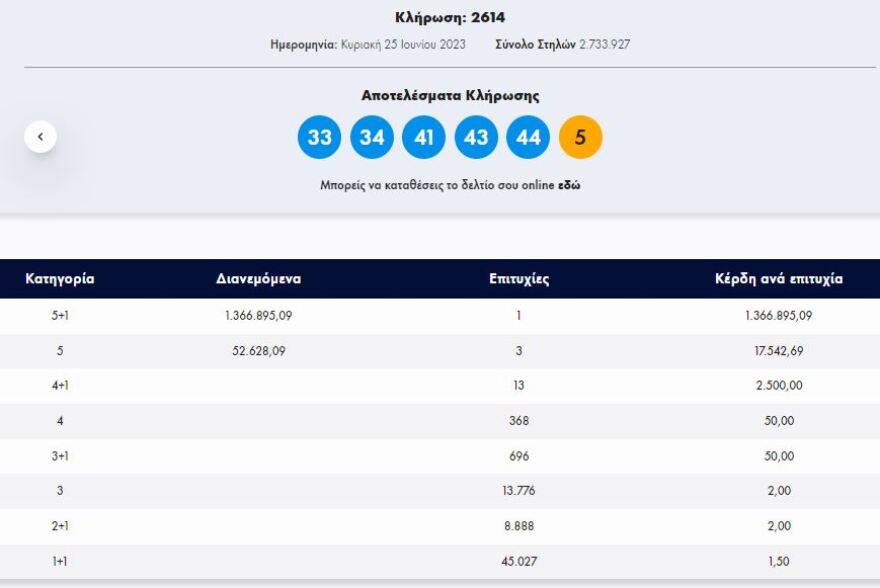This screenshot has width=880, height=588.
Task: Select the number ball 43
Action: coord(474,137)
